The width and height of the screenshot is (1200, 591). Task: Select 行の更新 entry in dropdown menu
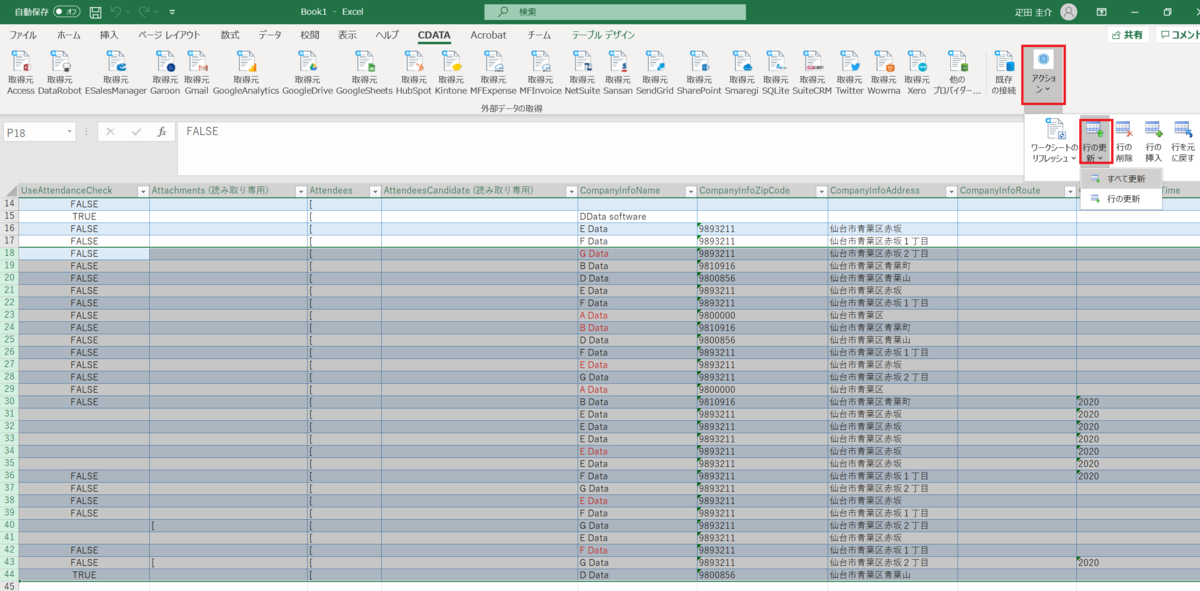point(1121,199)
